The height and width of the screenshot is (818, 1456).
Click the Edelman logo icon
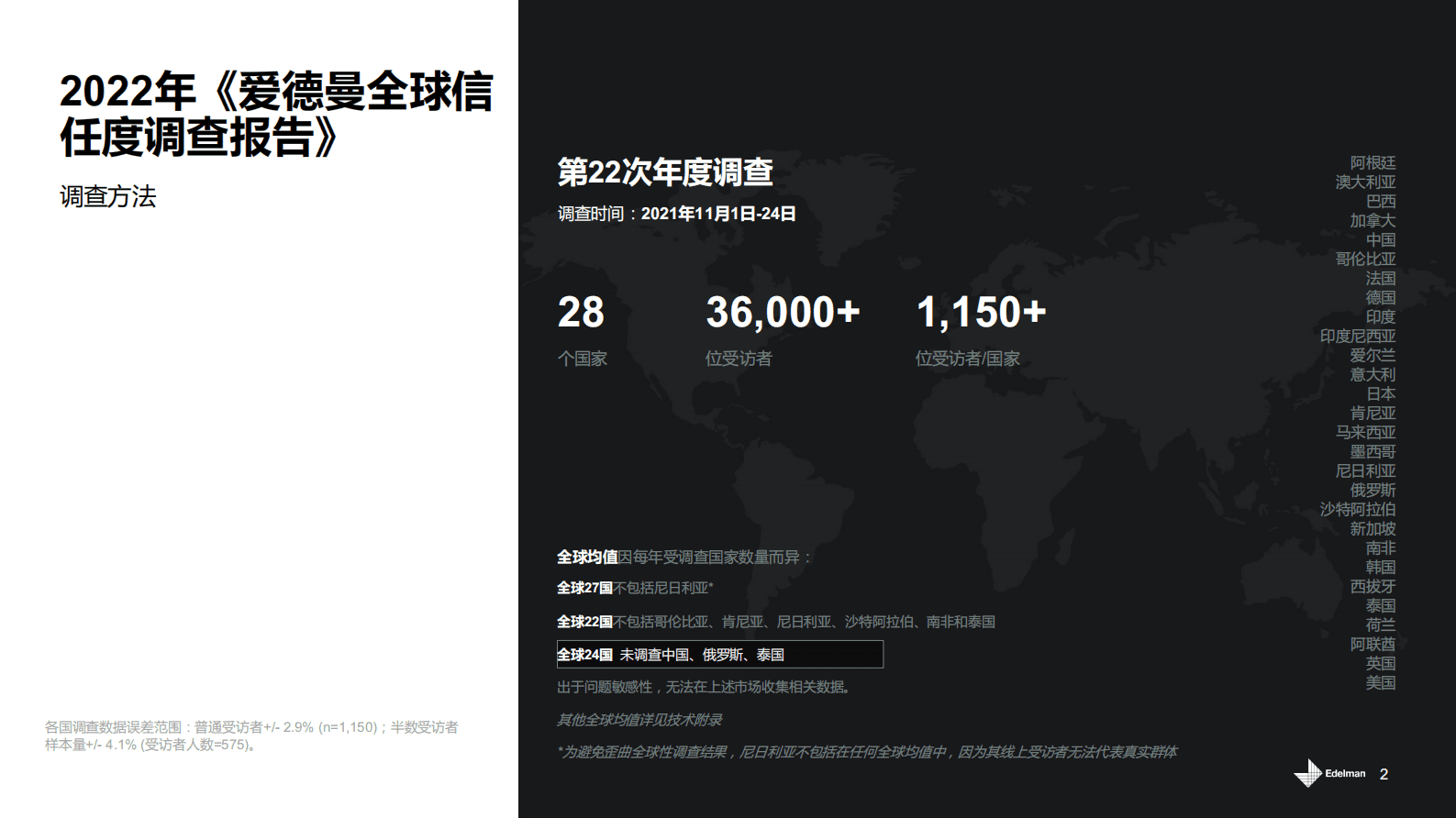tap(1307, 773)
